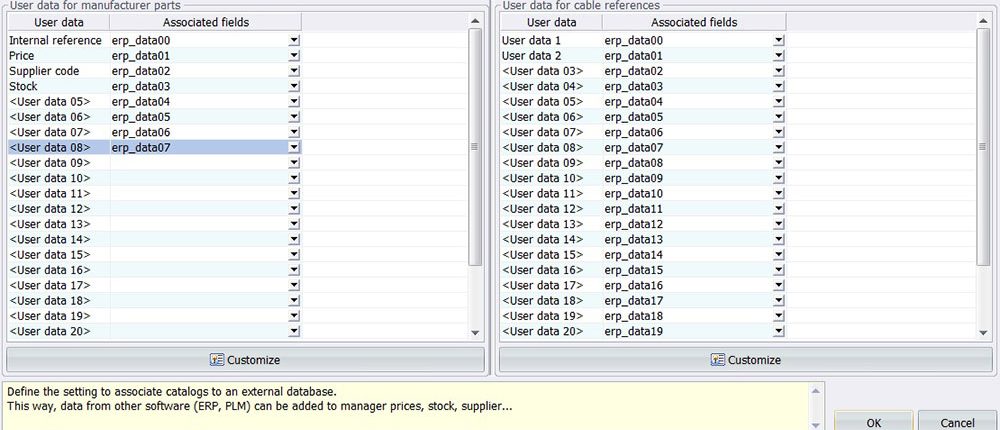Click Customize button under cable references
This screenshot has width=1000, height=430.
[x=746, y=360]
